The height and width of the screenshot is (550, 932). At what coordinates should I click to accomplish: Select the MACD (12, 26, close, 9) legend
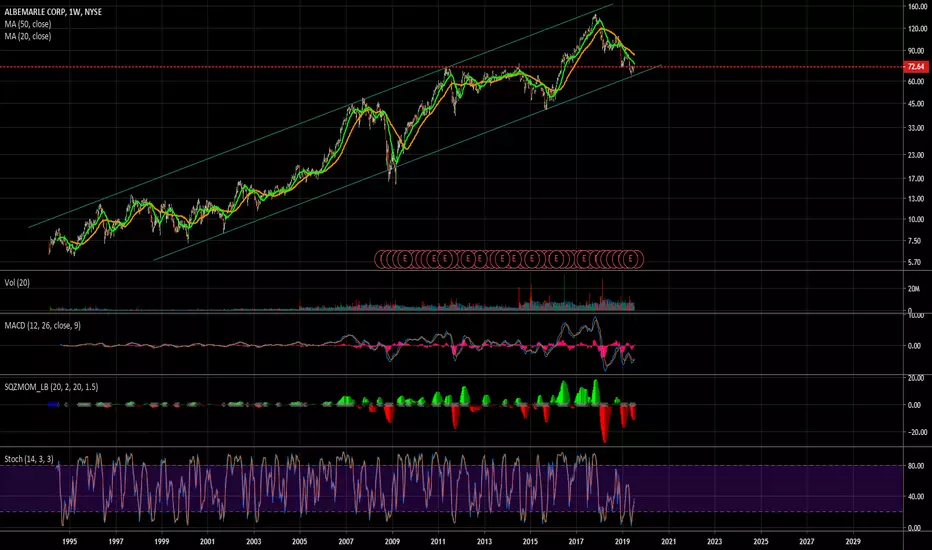(43, 326)
